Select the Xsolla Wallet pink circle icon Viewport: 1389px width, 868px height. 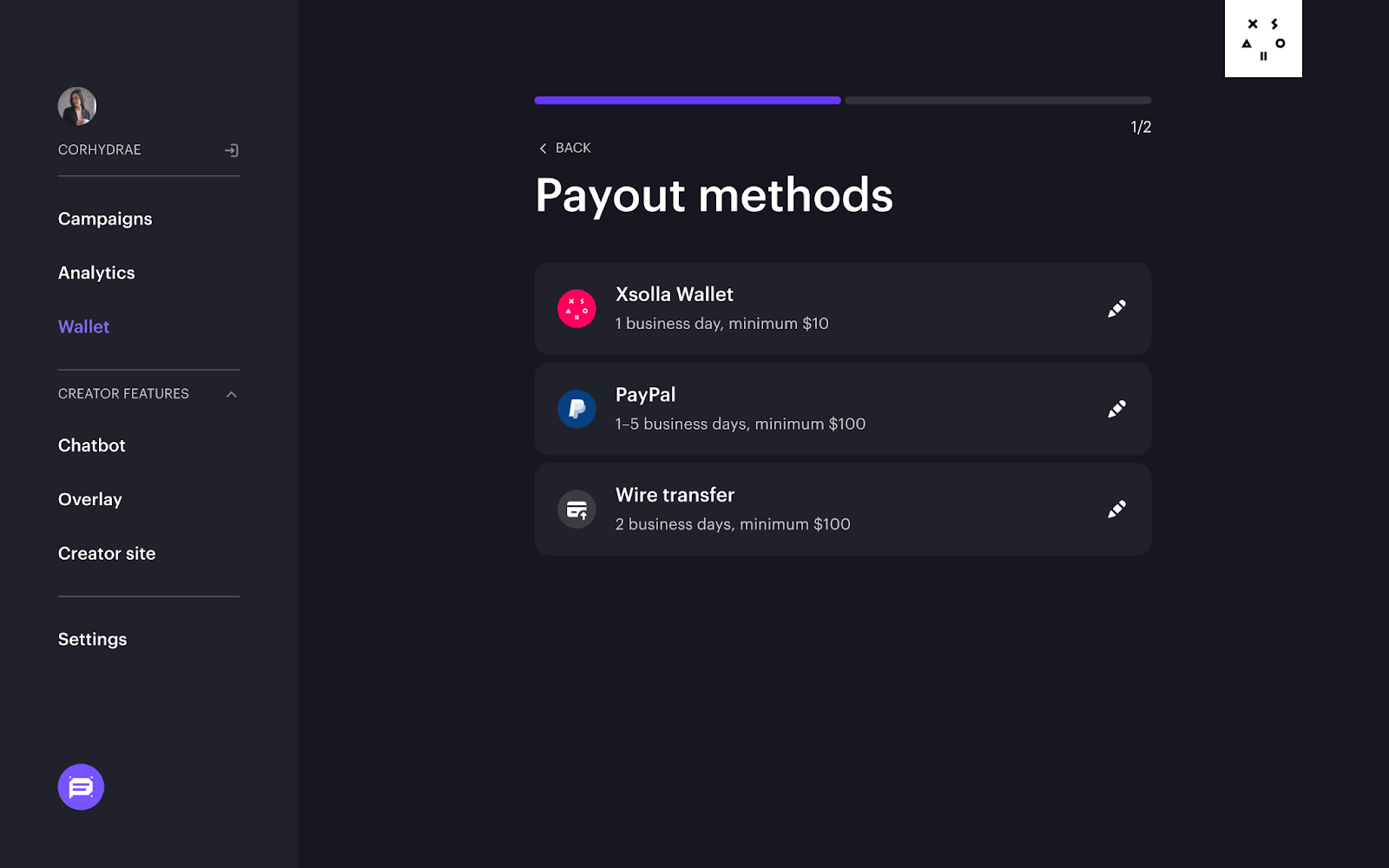coord(576,308)
